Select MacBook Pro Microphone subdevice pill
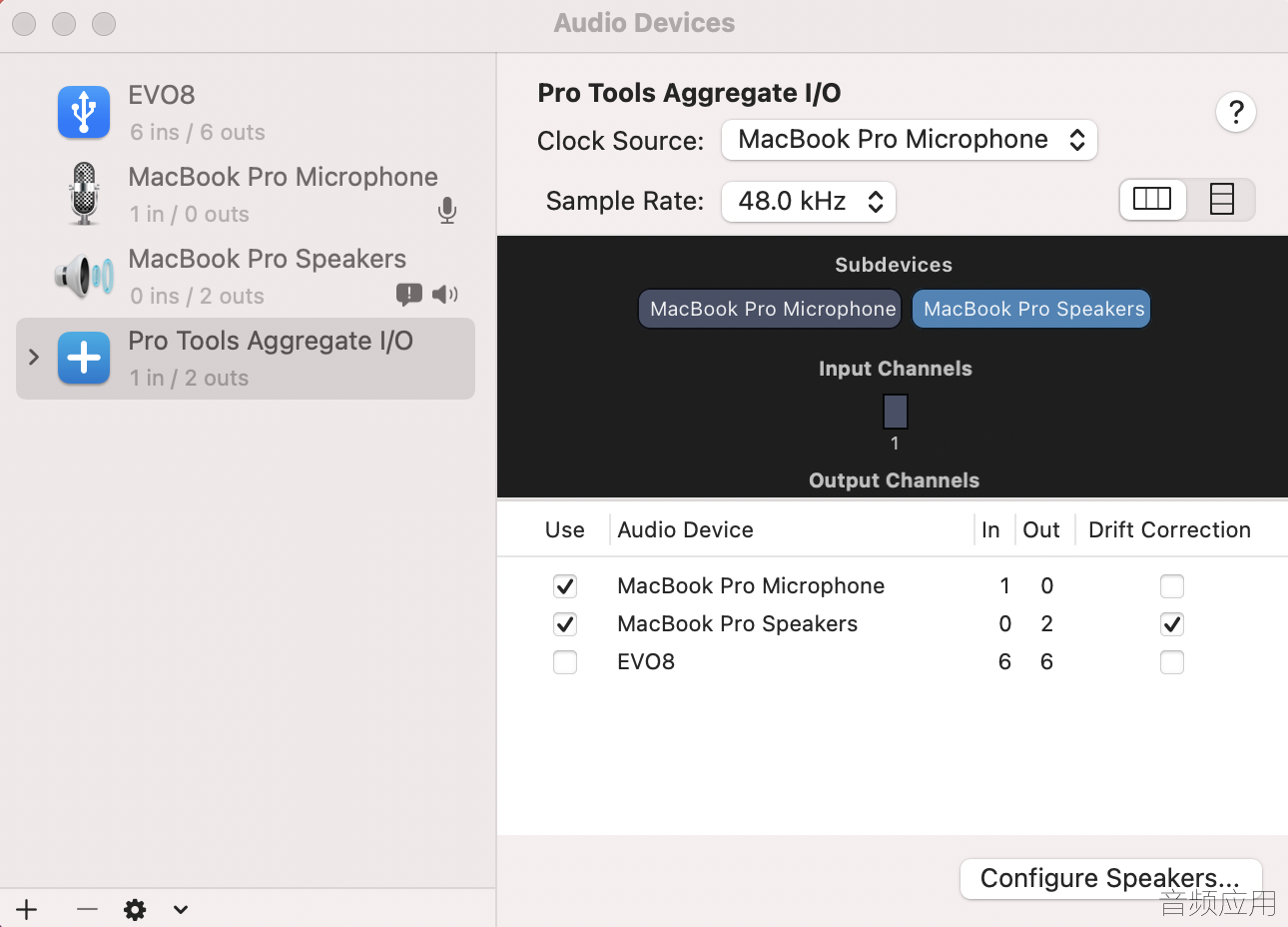Image resolution: width=1288 pixels, height=927 pixels. 770,309
